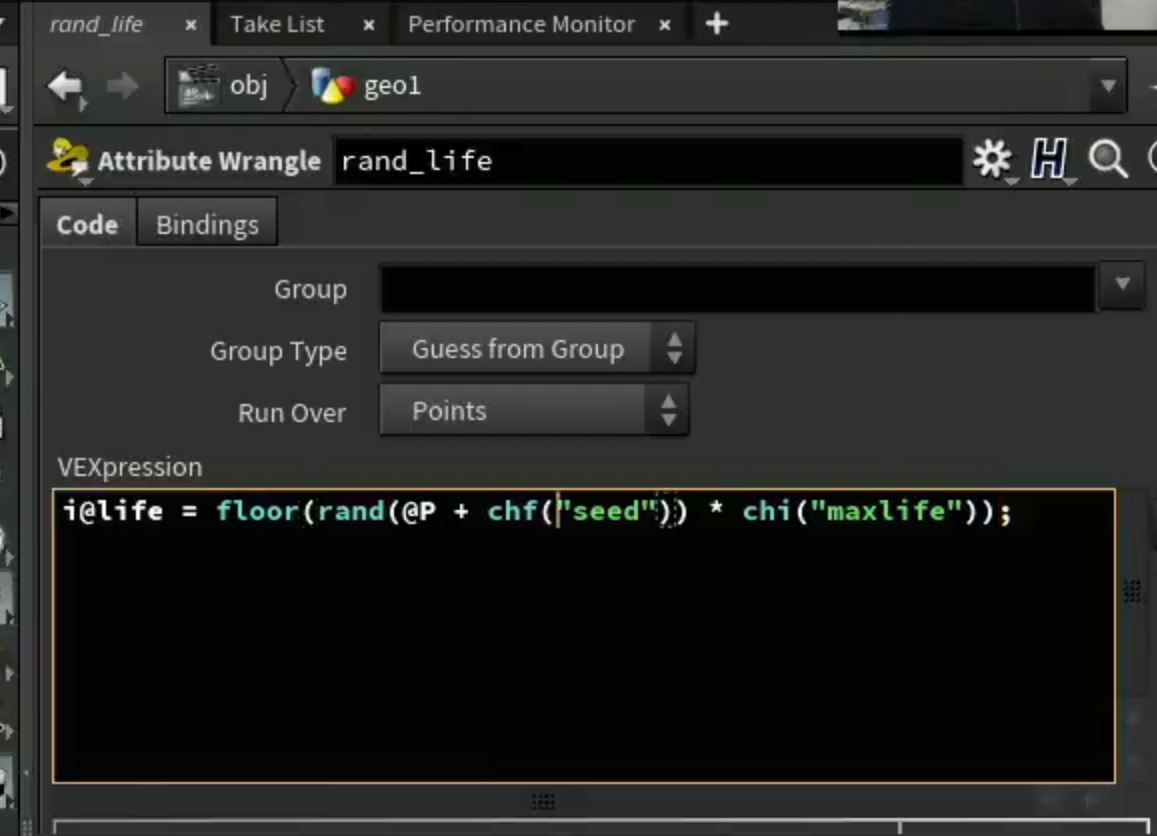1157x836 pixels.
Task: Switch to the Bindings tab
Action: (x=207, y=225)
